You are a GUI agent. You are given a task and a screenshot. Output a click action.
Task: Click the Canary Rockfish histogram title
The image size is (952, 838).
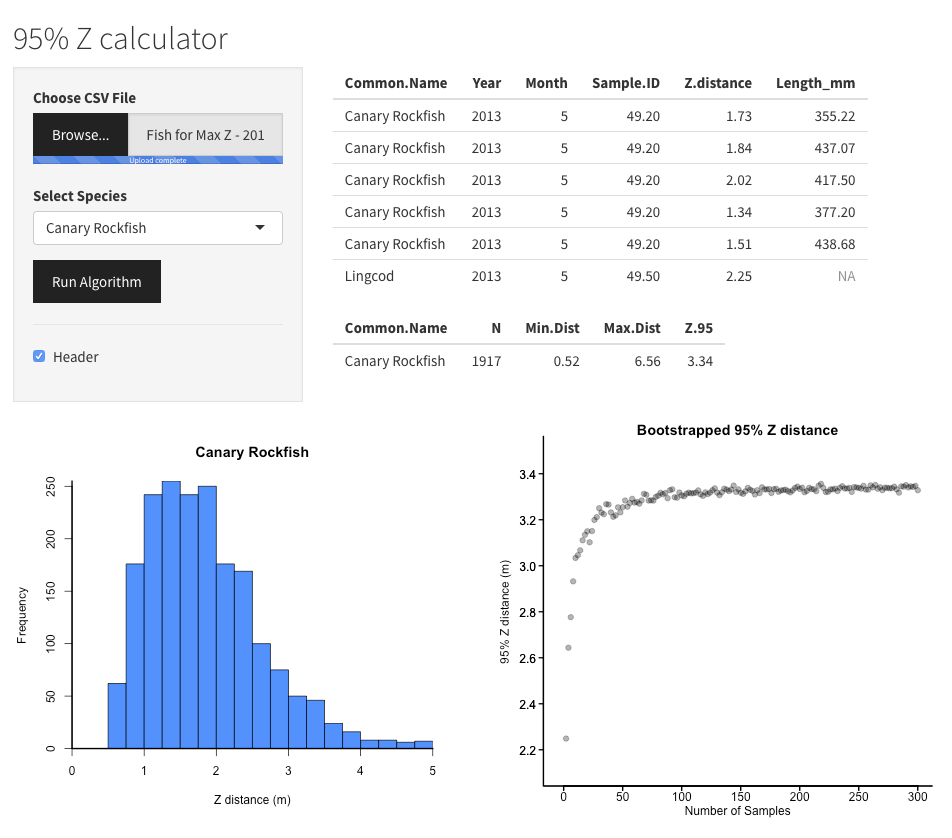[x=252, y=452]
